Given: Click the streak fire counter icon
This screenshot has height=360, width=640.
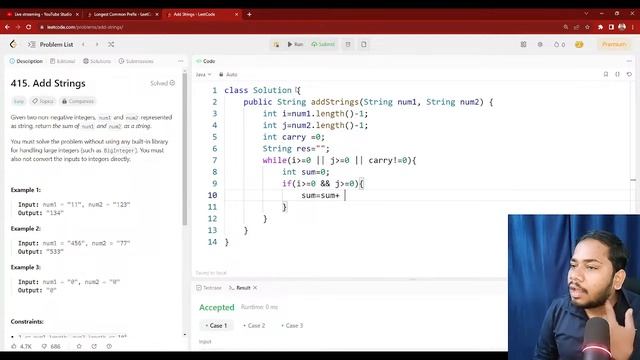Looking at the screenshot, I should coord(559,44).
